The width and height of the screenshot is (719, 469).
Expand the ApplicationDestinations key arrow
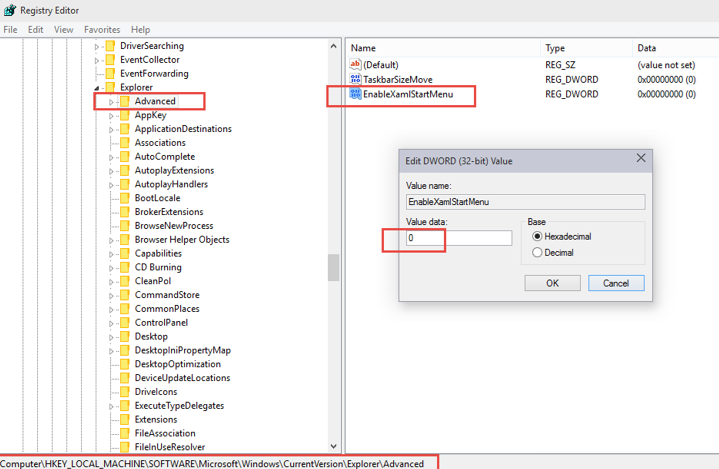tap(111, 130)
